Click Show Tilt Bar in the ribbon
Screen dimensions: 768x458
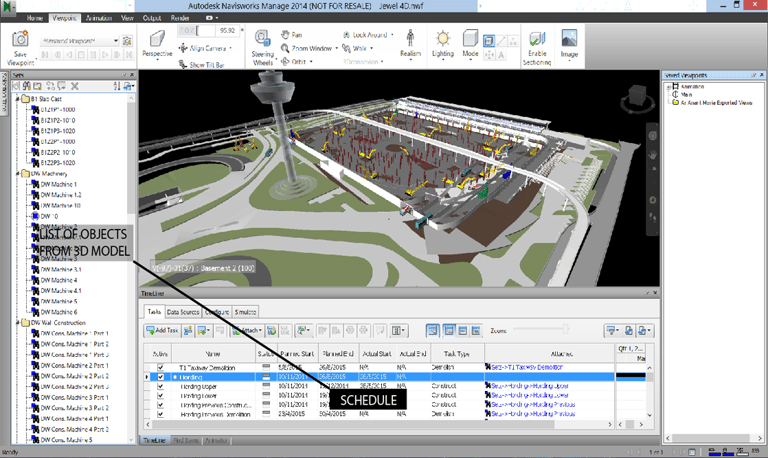coord(202,65)
